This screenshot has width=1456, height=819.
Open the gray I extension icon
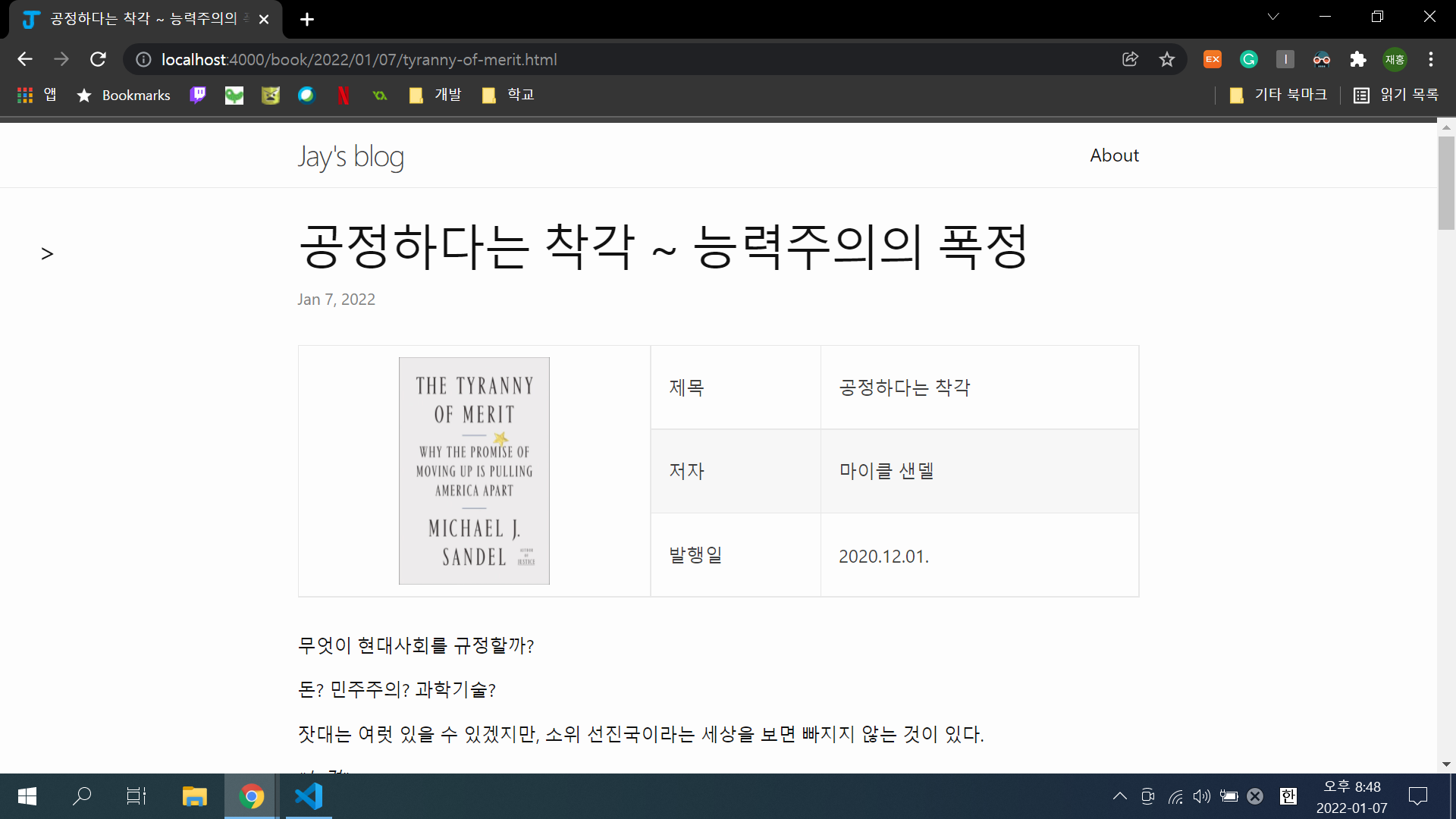(x=1285, y=59)
